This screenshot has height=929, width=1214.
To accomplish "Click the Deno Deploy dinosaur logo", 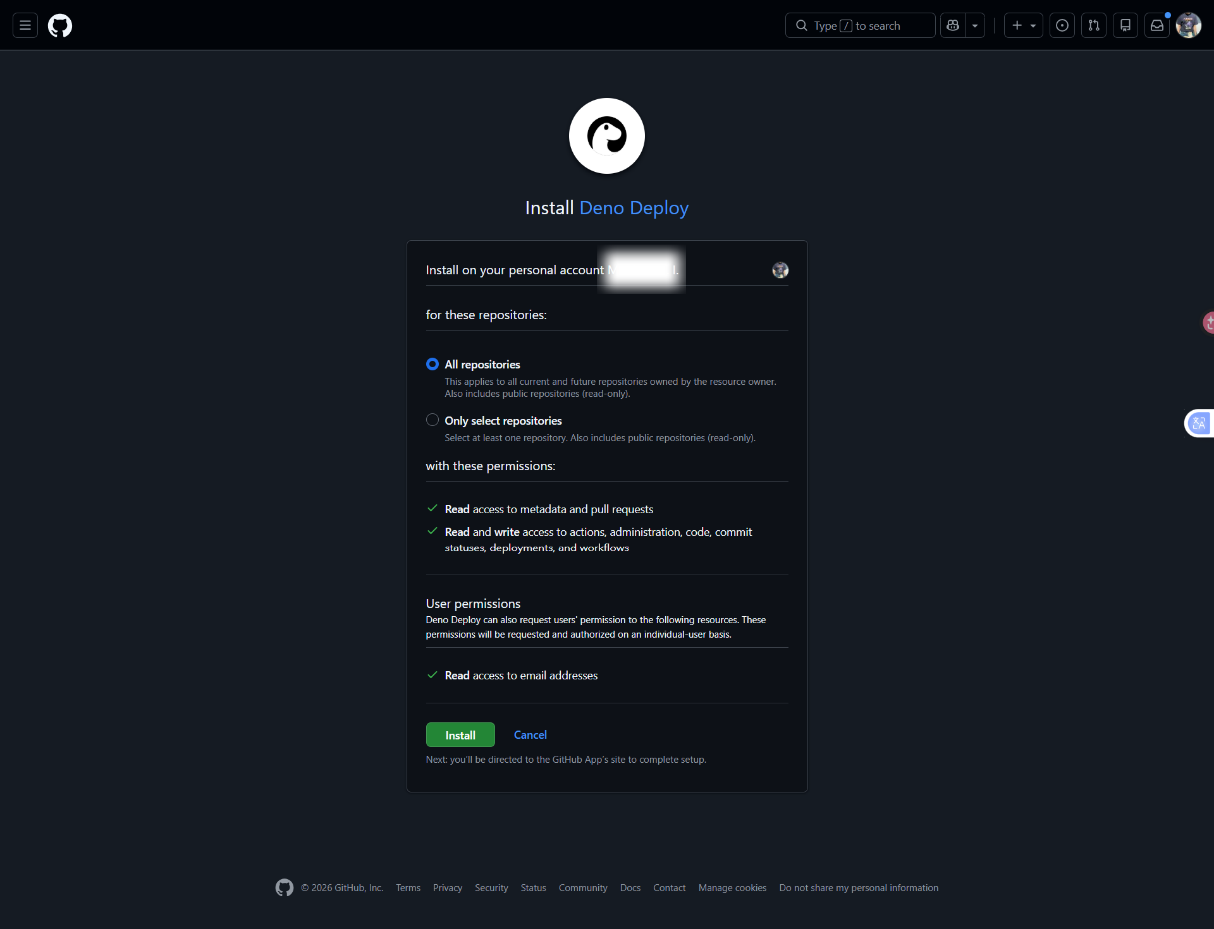I will coord(607,136).
